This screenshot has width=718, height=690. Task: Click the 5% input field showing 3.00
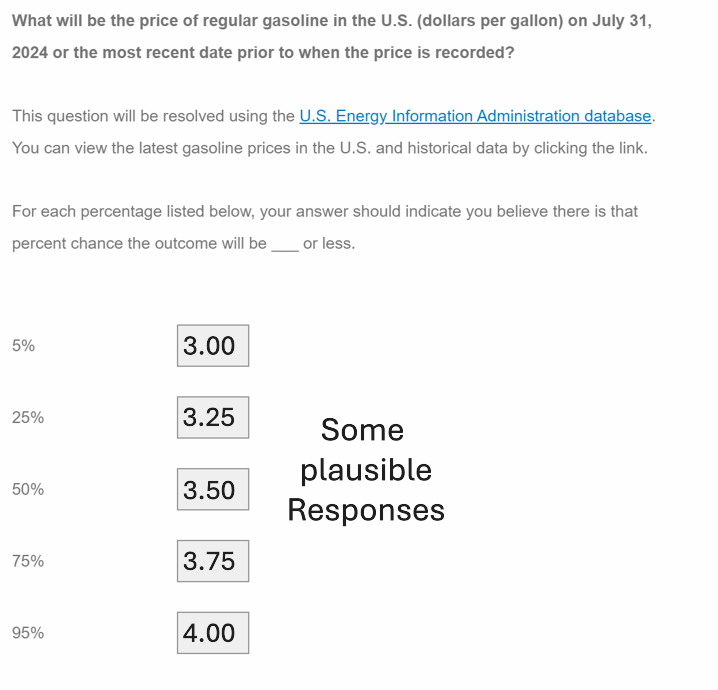point(213,346)
